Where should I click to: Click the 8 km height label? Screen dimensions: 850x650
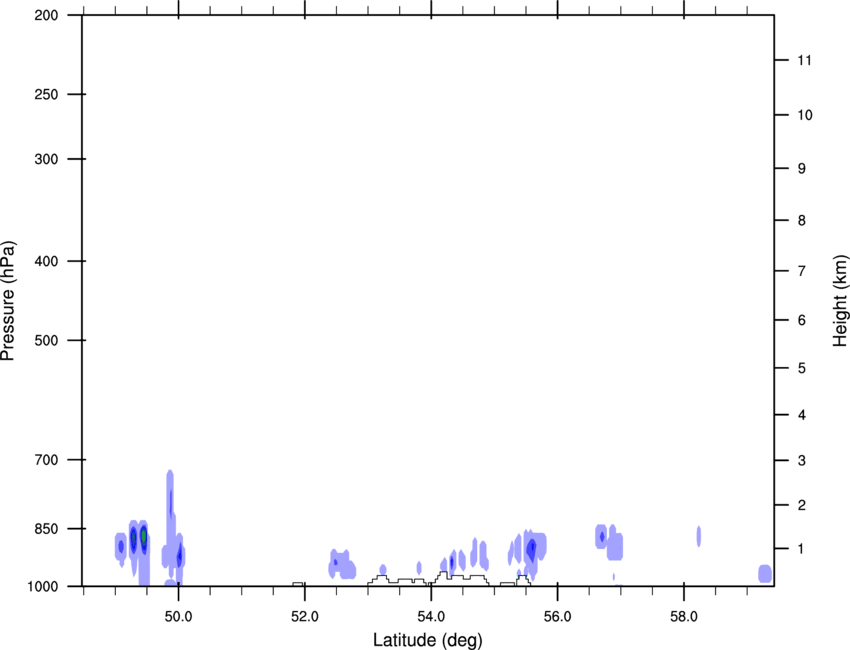pos(801,220)
